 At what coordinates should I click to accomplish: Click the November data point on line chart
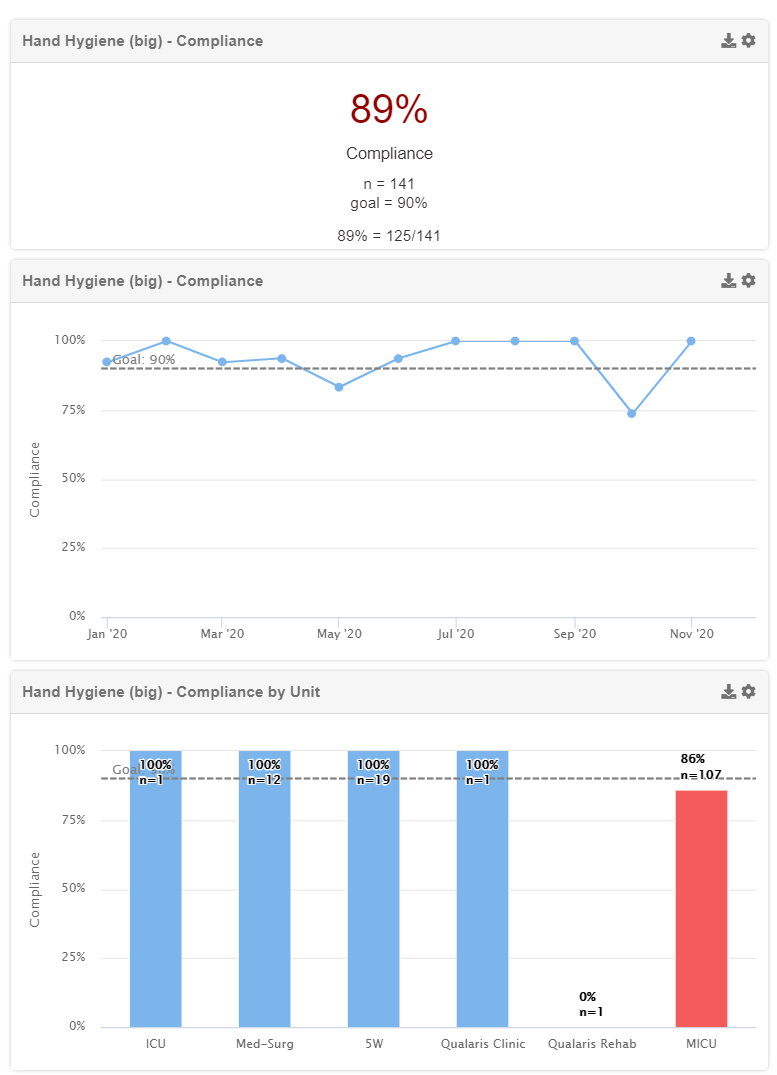pos(691,341)
